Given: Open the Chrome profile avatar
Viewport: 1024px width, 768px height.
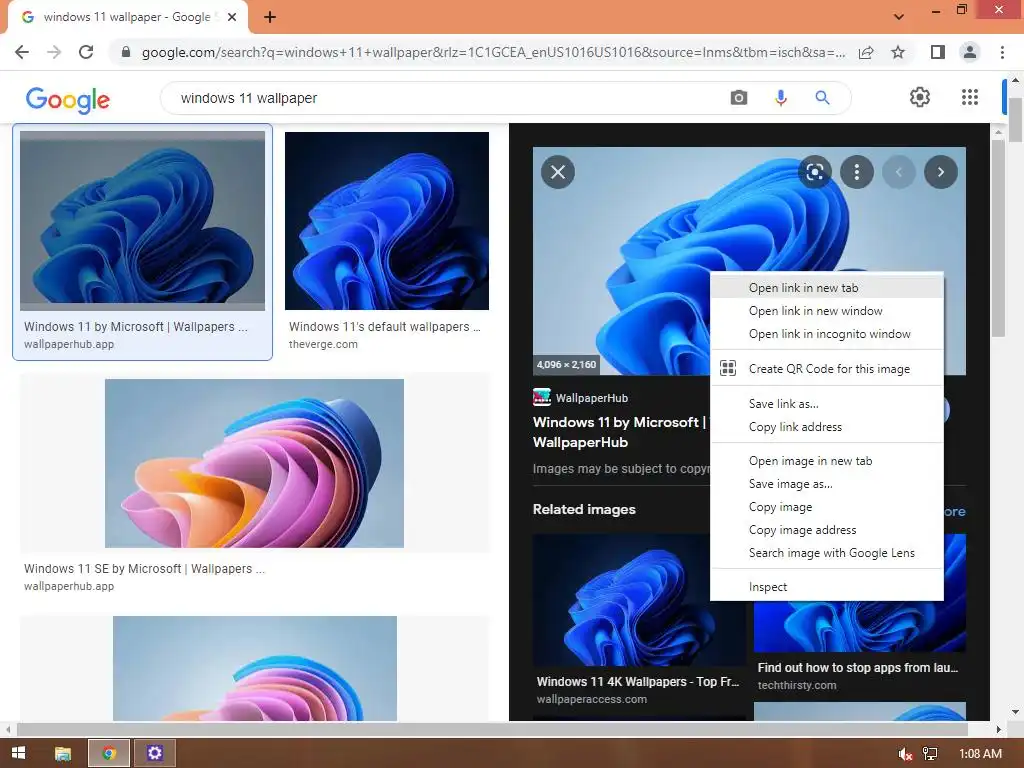Looking at the screenshot, I should [970, 52].
